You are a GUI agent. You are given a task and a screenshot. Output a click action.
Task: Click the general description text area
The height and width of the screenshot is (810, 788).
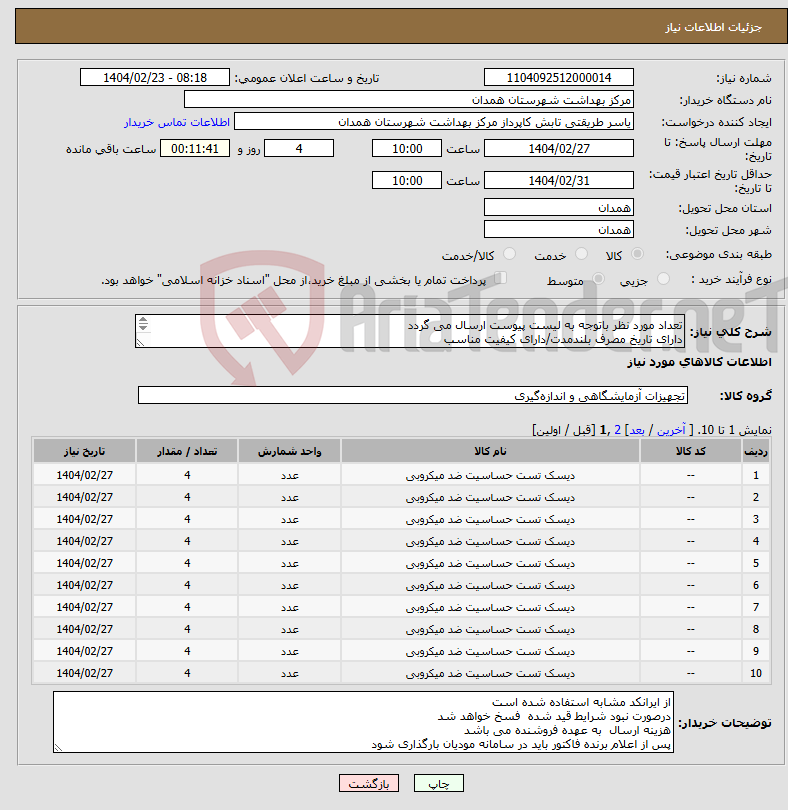click(410, 331)
